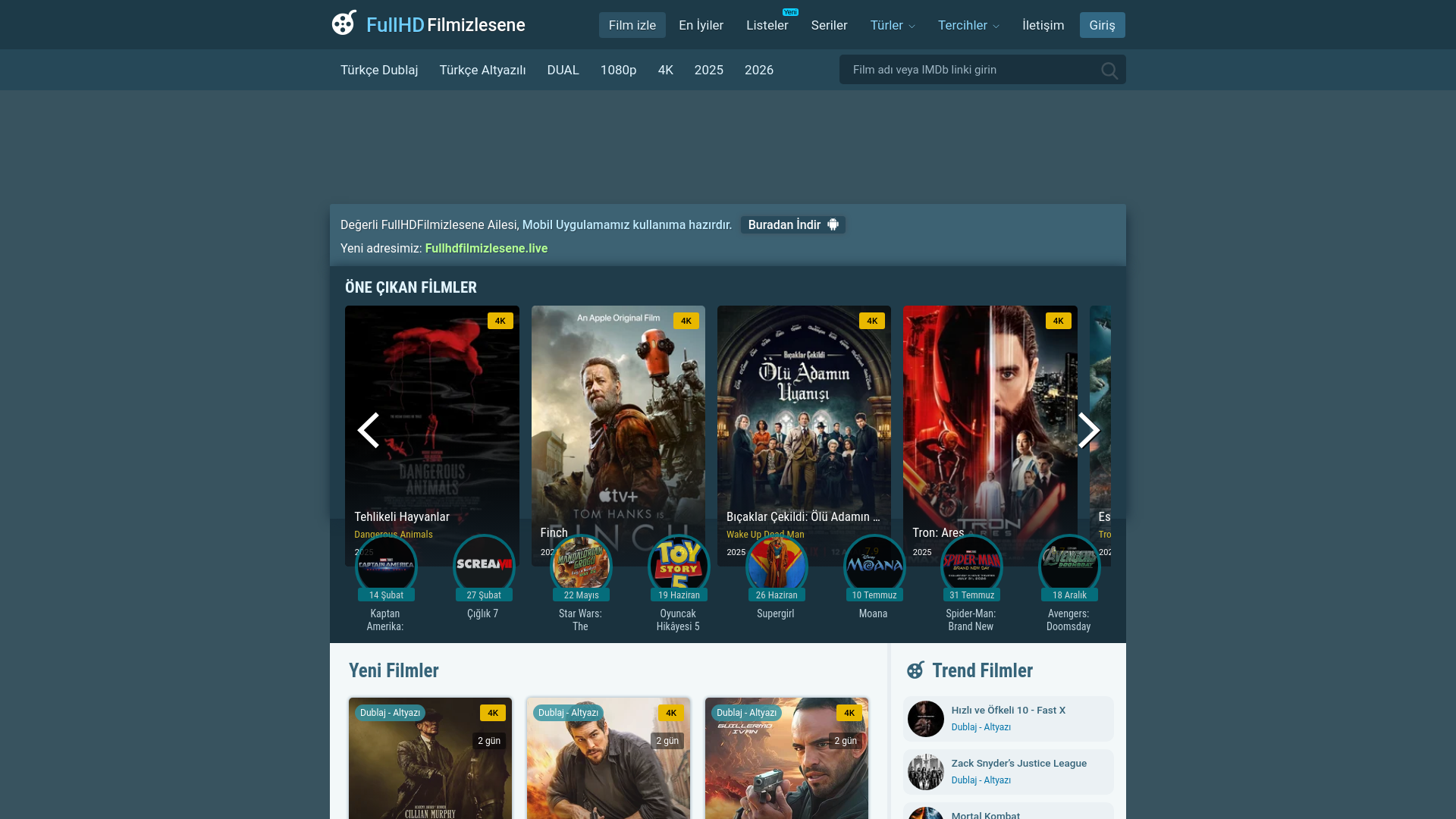Select the Türkçe Dublaj filter
This screenshot has height=819, width=1456.
(x=379, y=70)
